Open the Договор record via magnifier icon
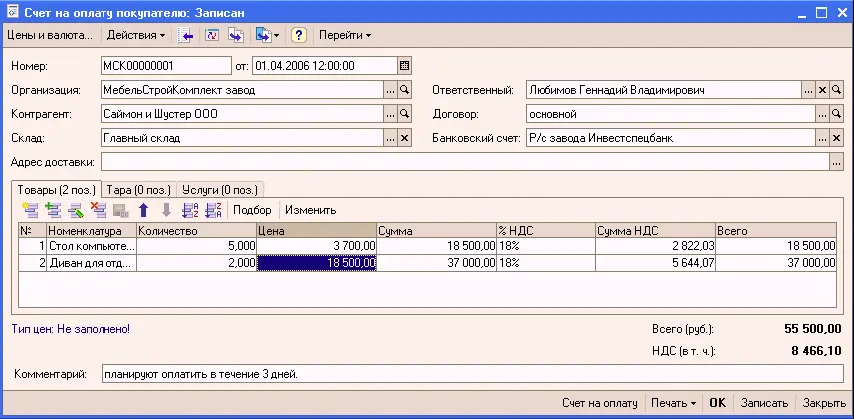The height and width of the screenshot is (419, 854). [837, 114]
